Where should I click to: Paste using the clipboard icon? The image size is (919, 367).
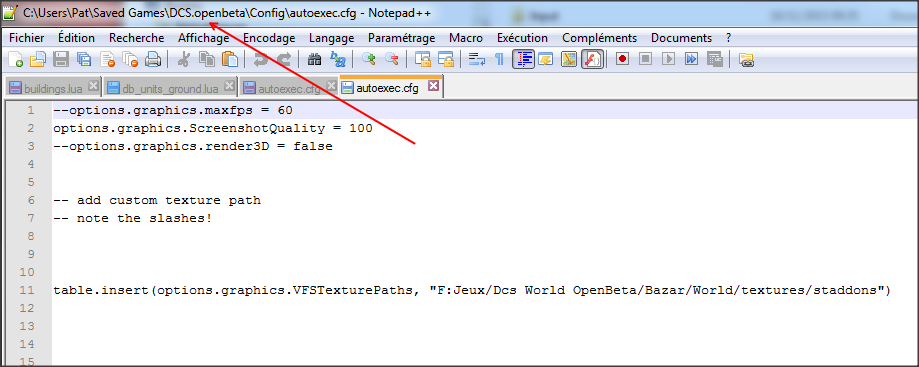coord(230,59)
